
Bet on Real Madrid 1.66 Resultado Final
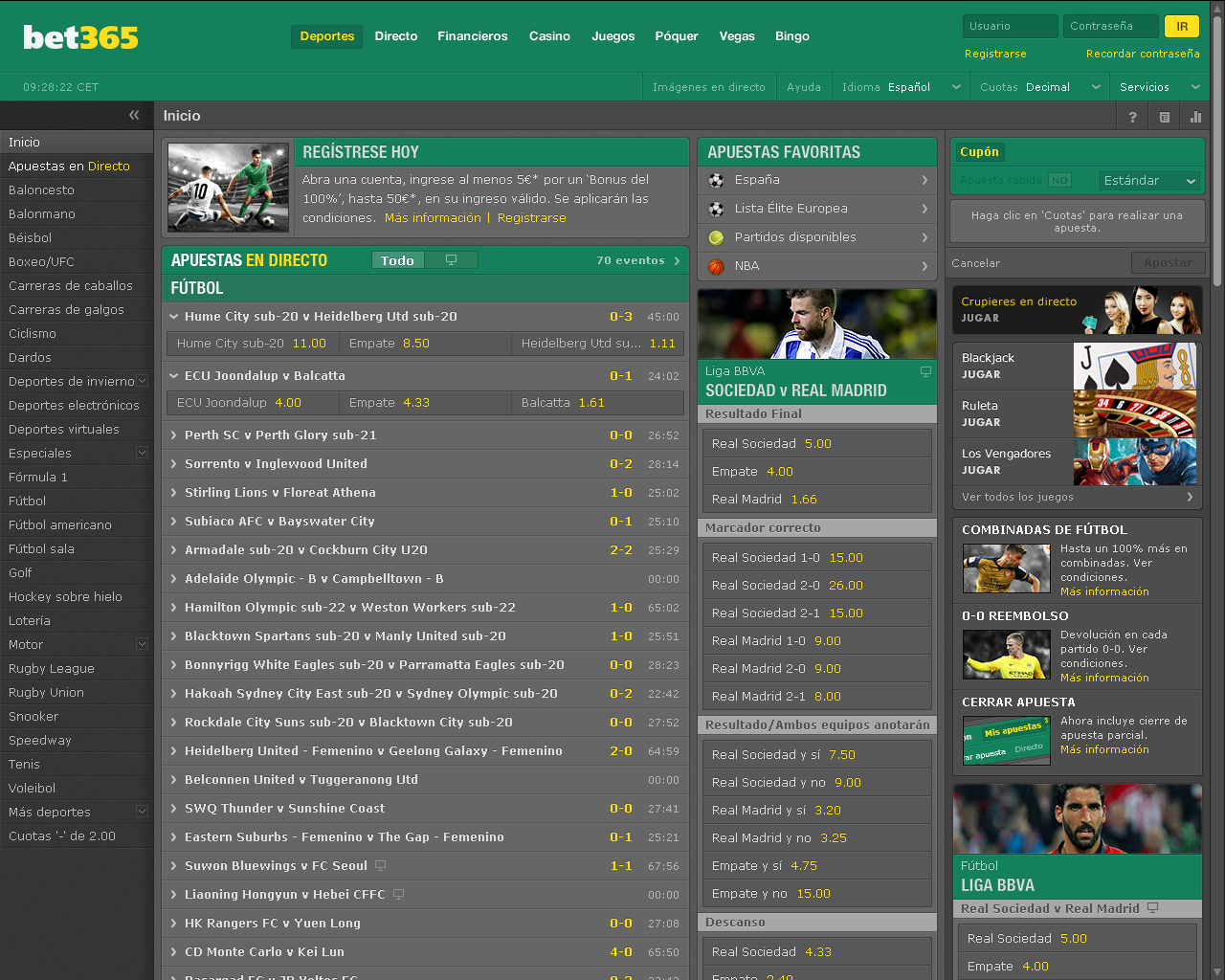(817, 499)
